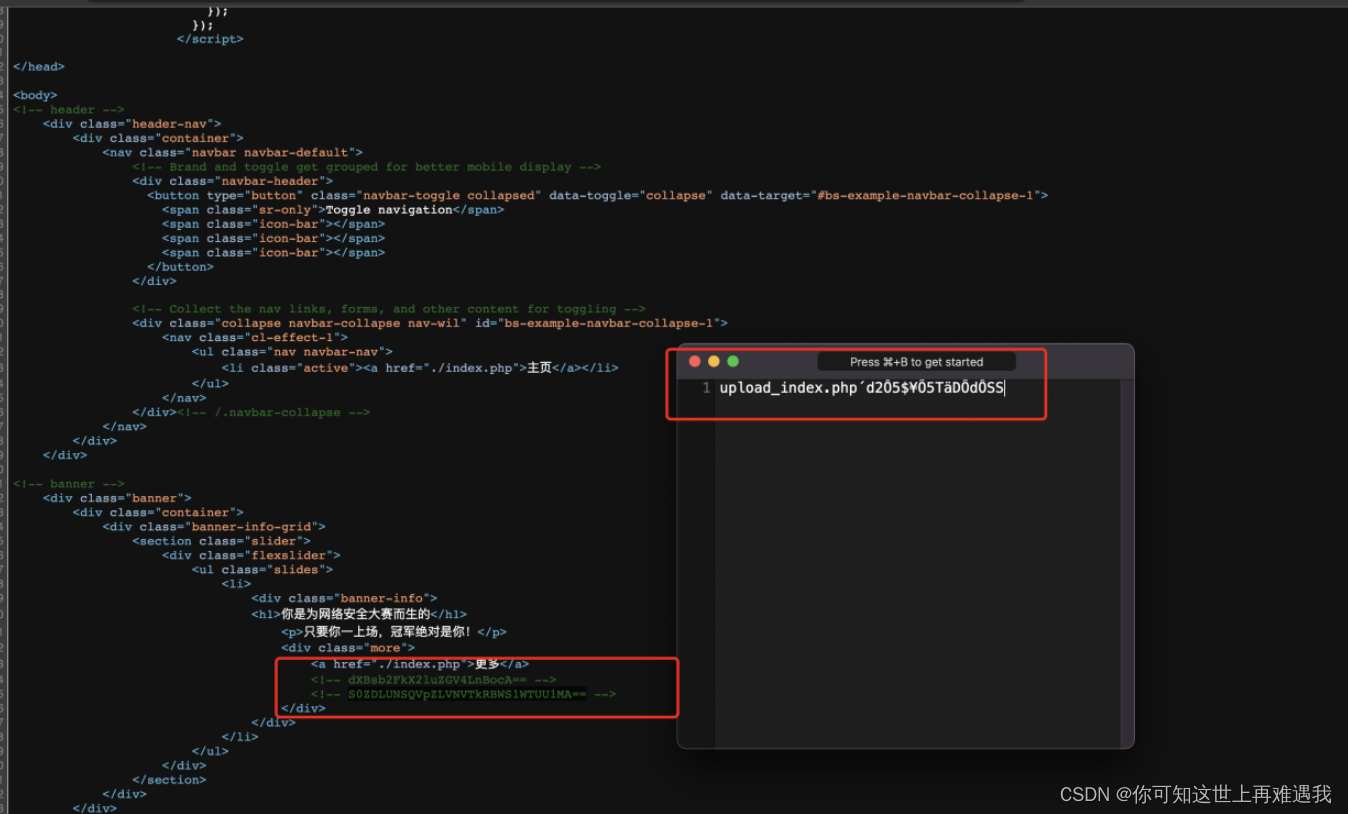1348x814 pixels.
Task: Click the div class 'banner' line
Action: point(117,498)
